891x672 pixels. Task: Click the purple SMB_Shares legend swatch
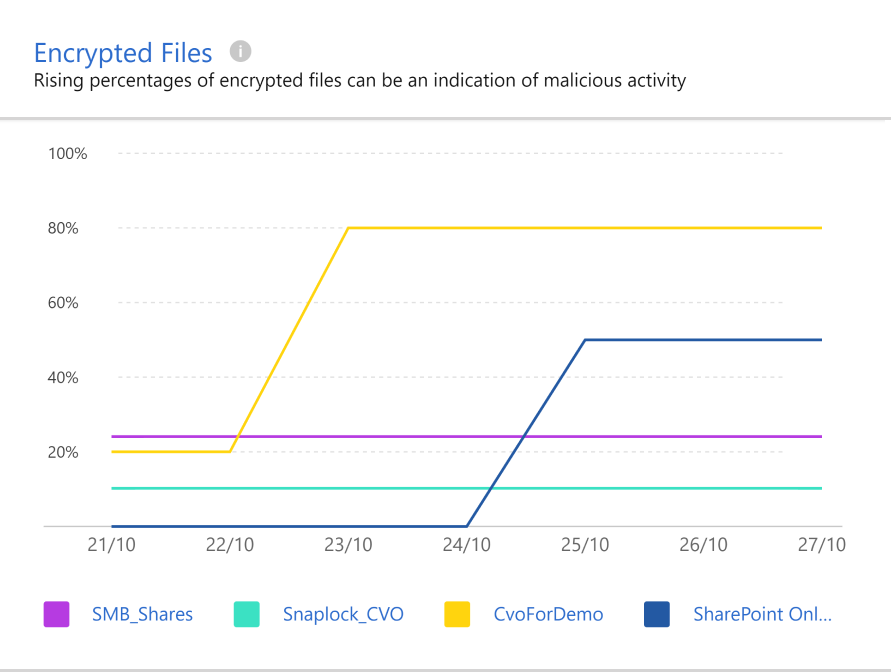tap(56, 614)
